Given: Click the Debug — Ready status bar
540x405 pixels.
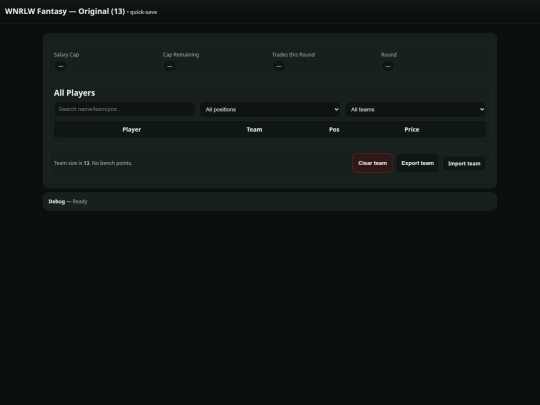Looking at the screenshot, I should point(270,201).
